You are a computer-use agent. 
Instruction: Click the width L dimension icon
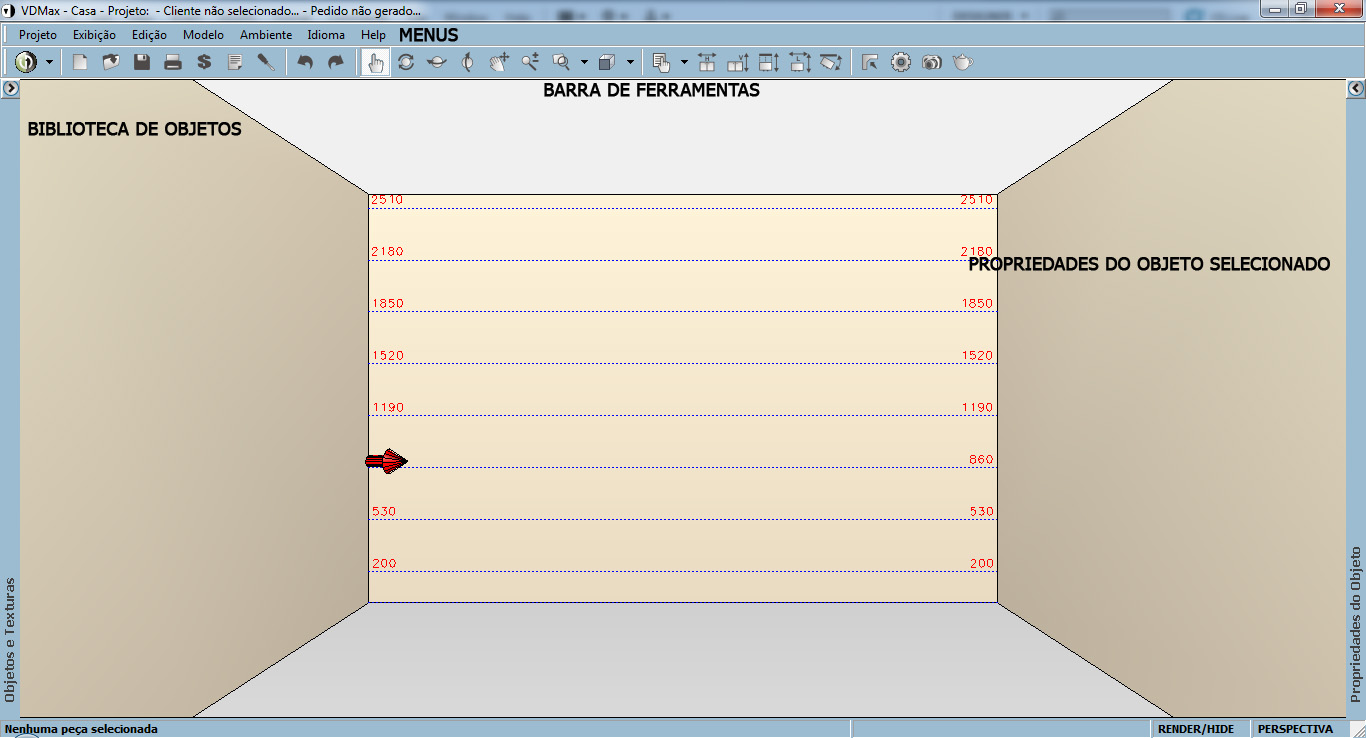pos(800,62)
